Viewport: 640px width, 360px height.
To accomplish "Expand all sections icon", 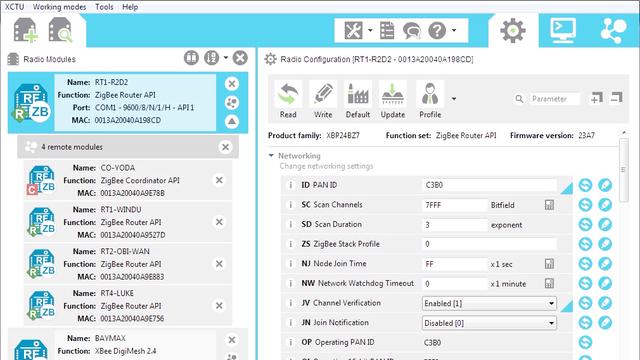I will [x=596, y=98].
